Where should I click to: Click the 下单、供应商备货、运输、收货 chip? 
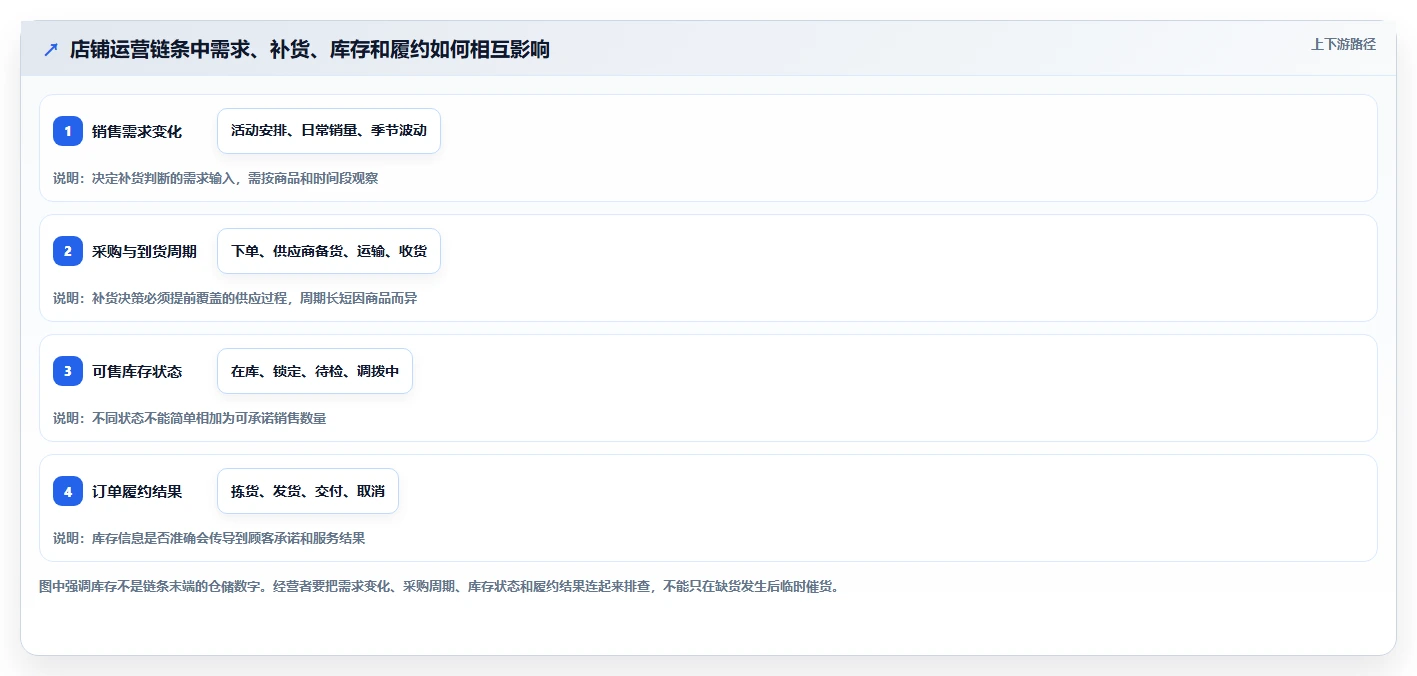(329, 251)
